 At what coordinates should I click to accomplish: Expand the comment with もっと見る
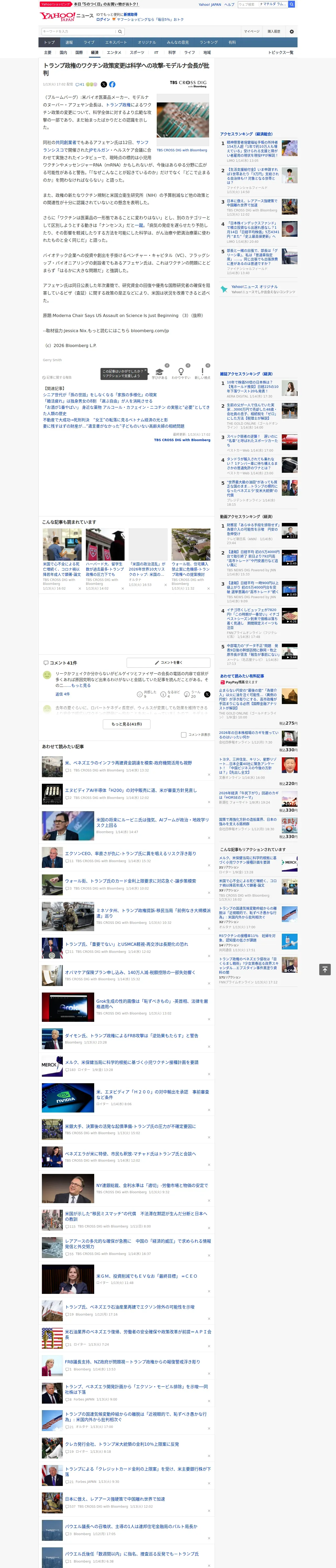pyautogui.click(x=81, y=685)
